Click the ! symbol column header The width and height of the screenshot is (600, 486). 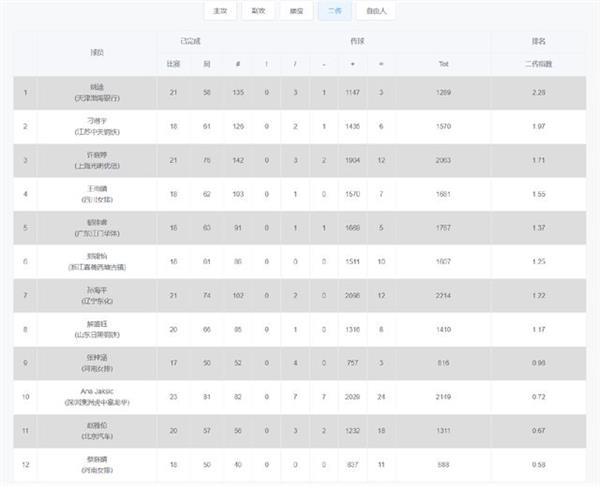pos(266,64)
